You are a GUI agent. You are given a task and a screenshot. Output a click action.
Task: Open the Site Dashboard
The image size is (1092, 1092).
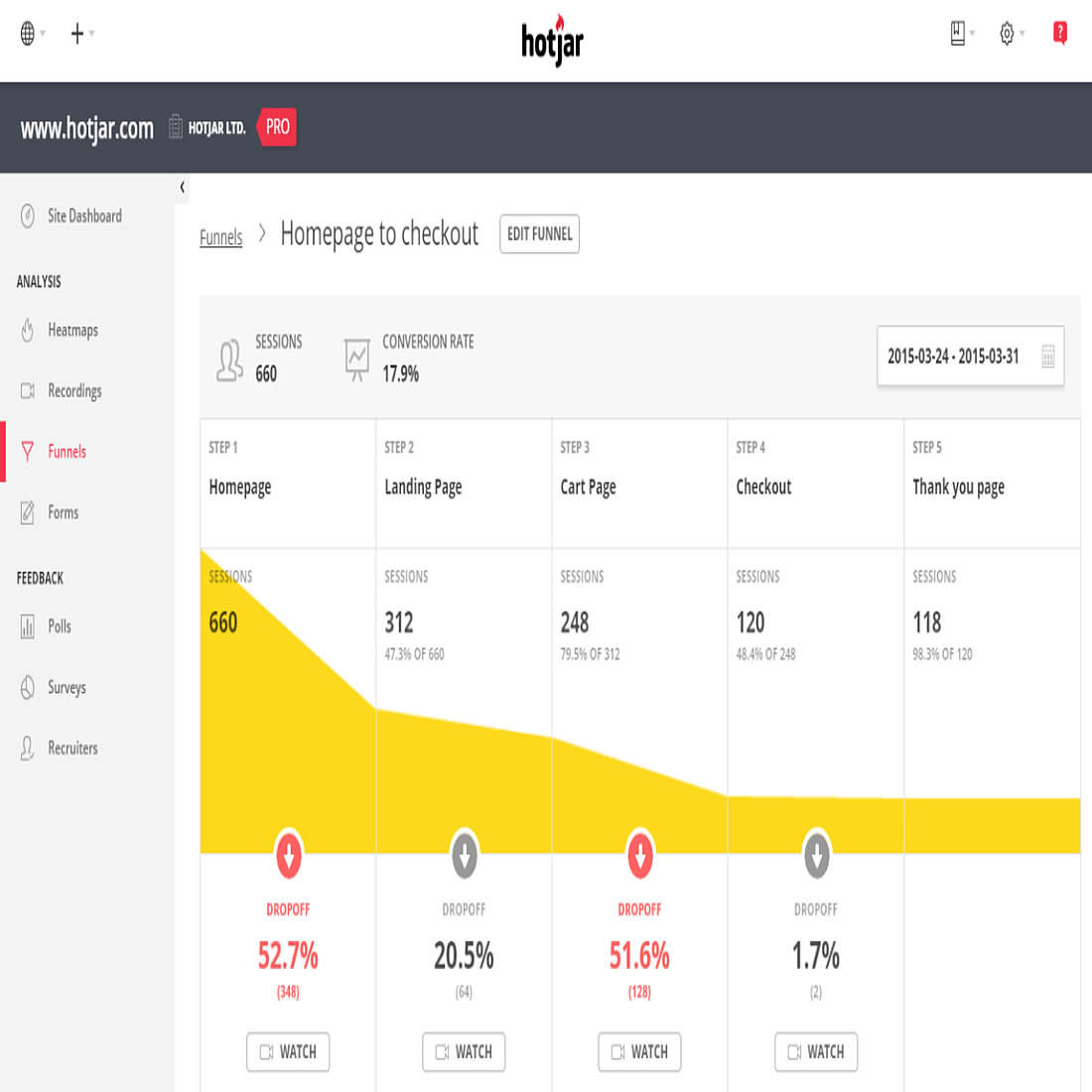coord(85,216)
